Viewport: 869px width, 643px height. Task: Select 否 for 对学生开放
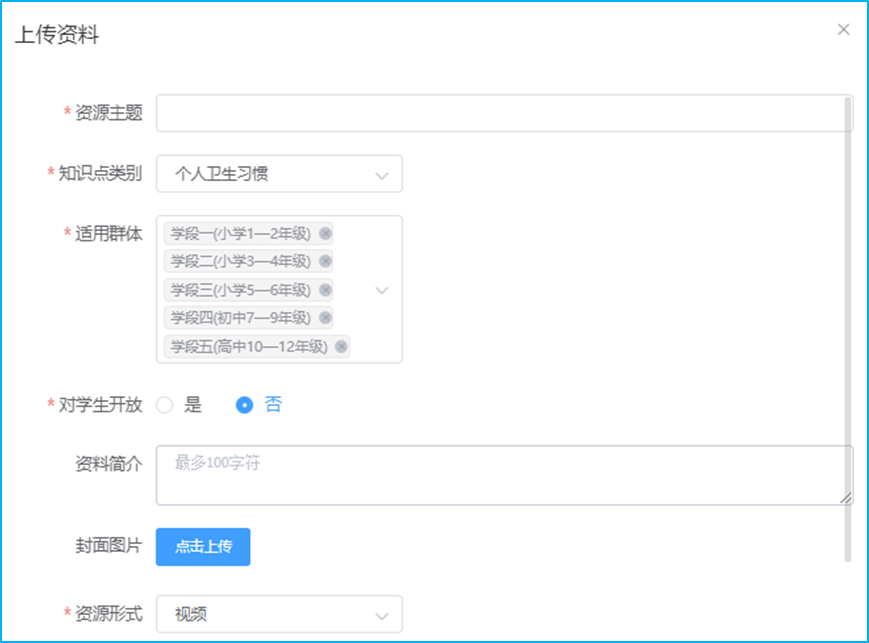tap(245, 405)
